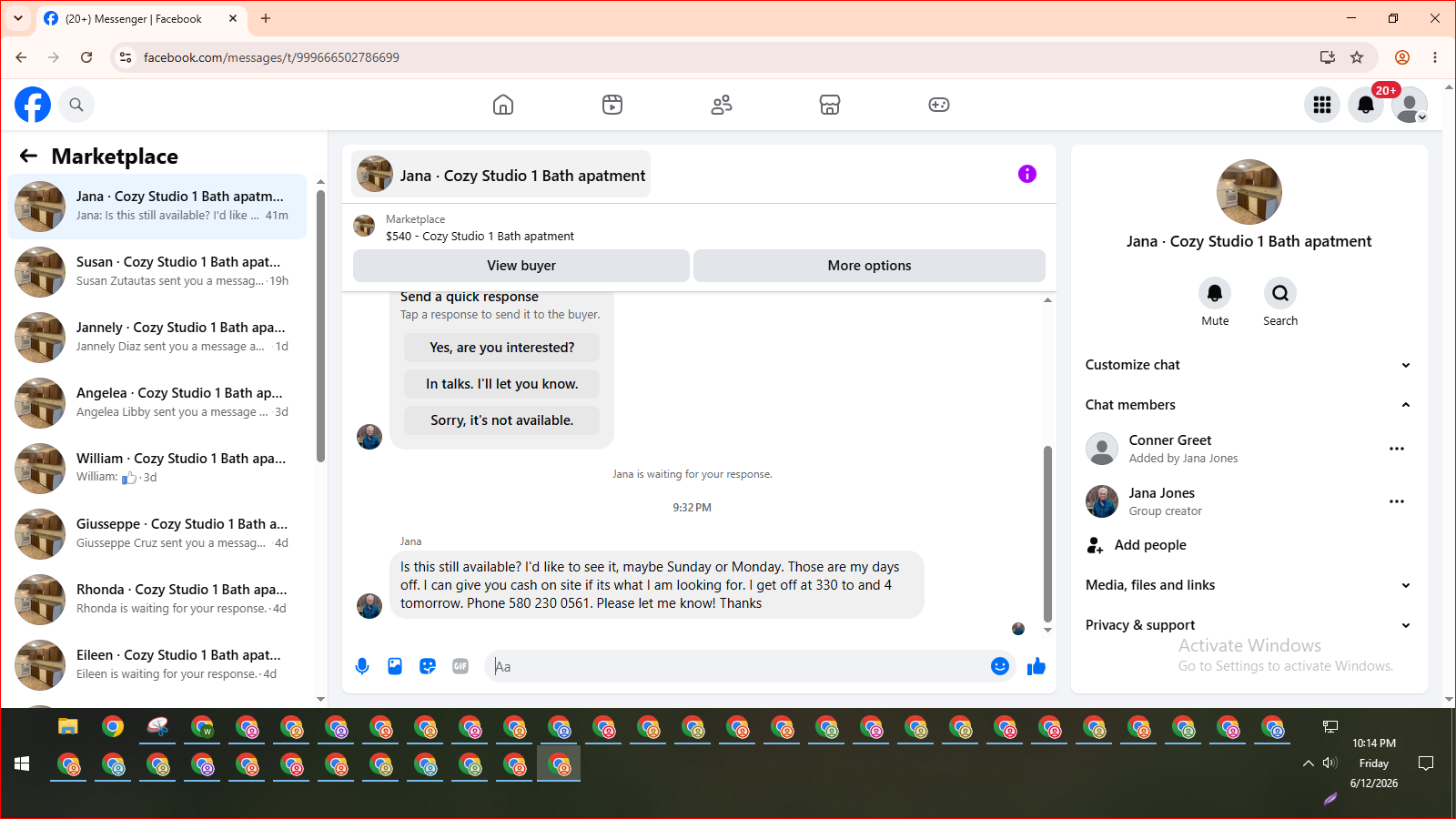
Task: Open Angelea's Cozy Studio conversation
Action: point(157,403)
